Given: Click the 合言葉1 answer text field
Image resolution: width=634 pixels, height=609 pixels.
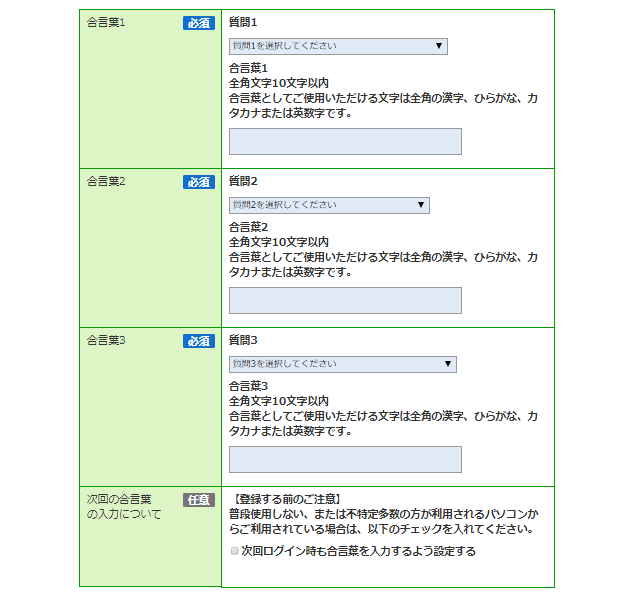Looking at the screenshot, I should [345, 141].
